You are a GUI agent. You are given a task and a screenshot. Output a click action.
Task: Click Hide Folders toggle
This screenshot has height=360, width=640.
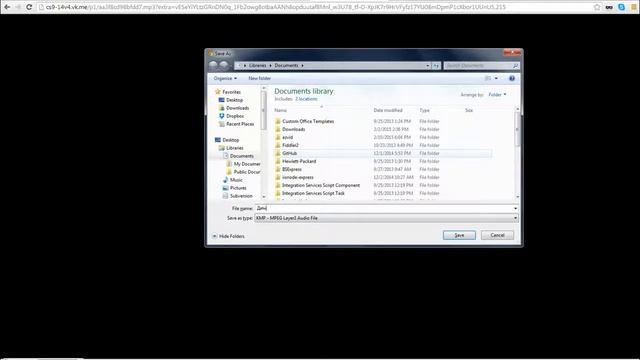coord(228,236)
